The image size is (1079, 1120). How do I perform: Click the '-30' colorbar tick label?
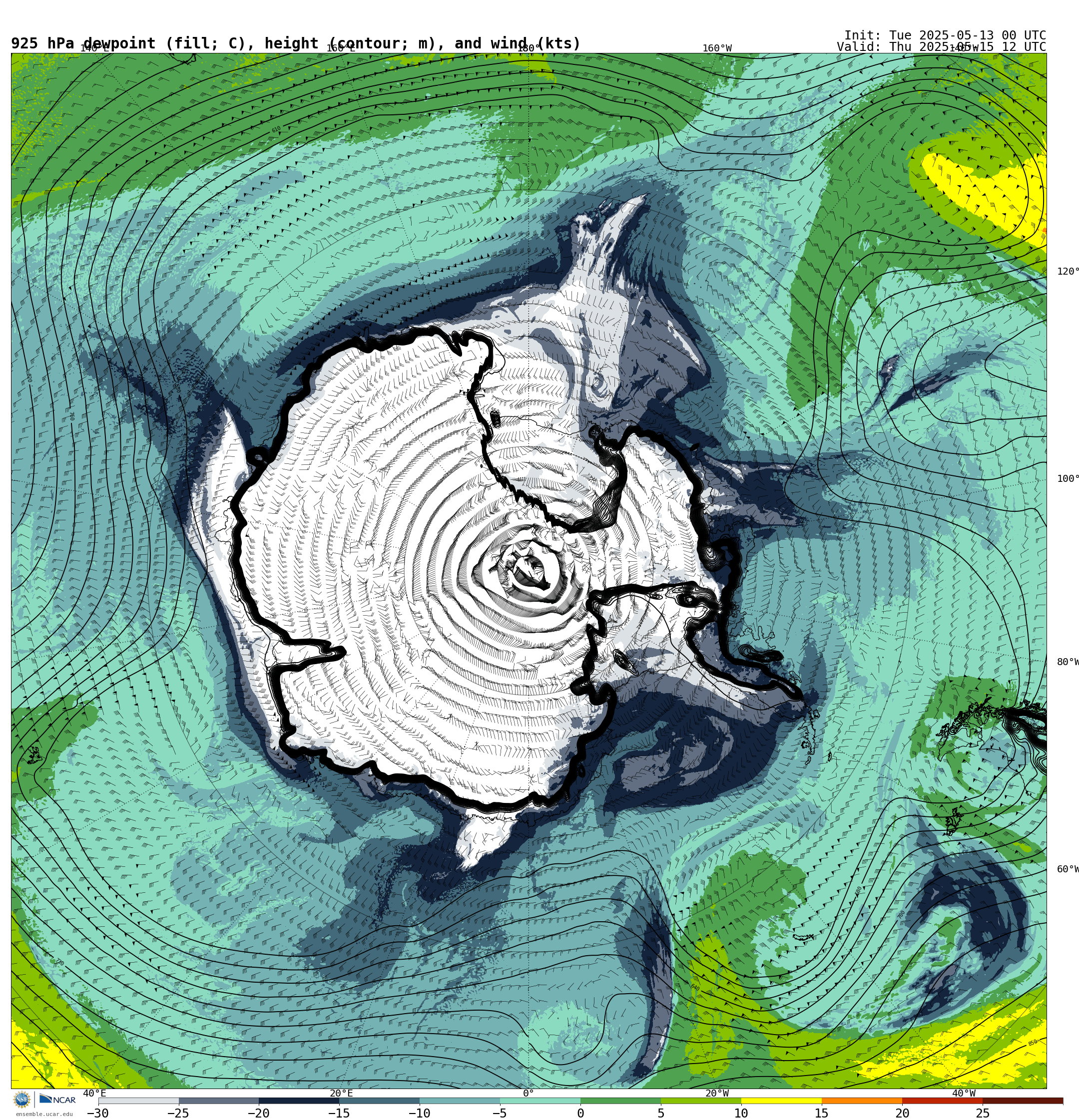[x=98, y=1113]
